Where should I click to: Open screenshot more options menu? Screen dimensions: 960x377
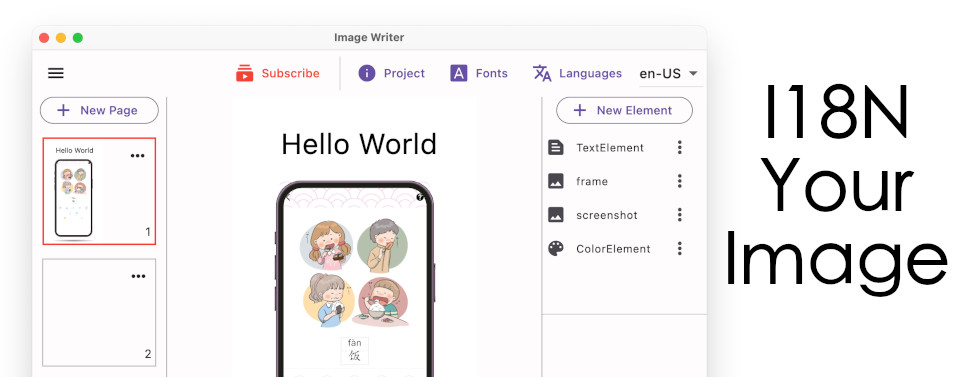pos(679,215)
